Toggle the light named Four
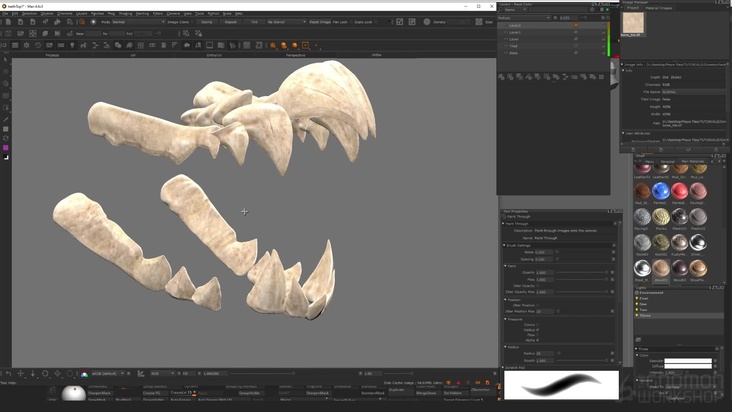The height and width of the screenshot is (412, 732). (637, 298)
